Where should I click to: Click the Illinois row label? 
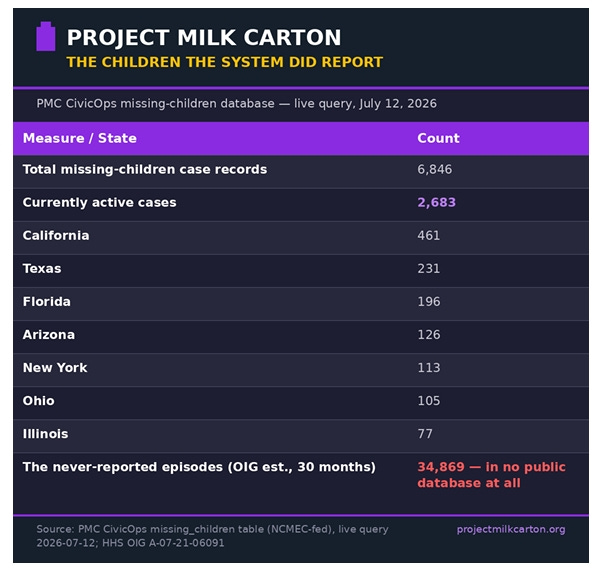pos(45,434)
